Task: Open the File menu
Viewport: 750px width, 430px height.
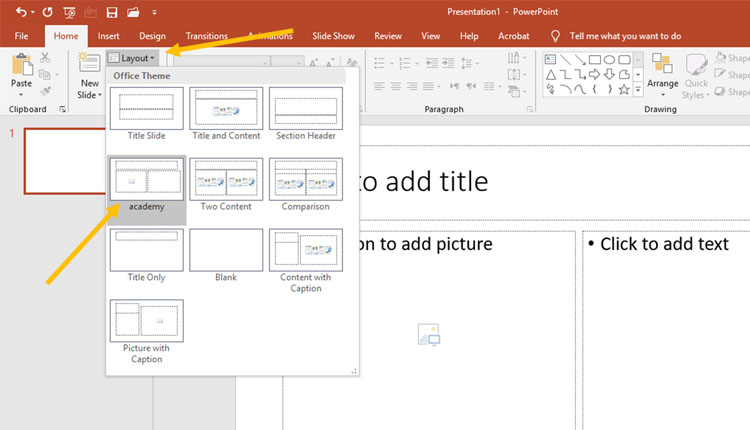Action: click(x=21, y=36)
